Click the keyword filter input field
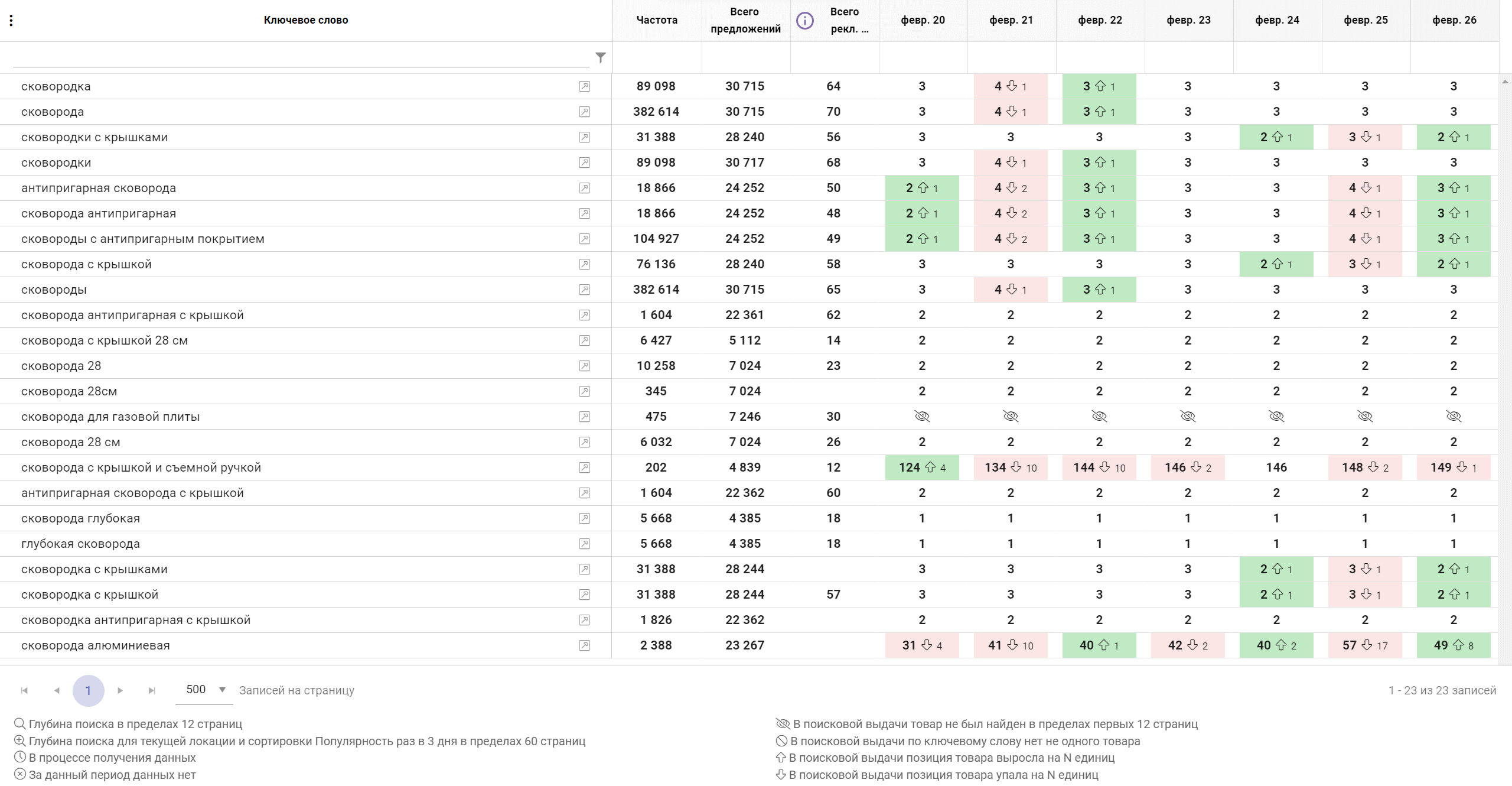1512x786 pixels. coord(301,57)
